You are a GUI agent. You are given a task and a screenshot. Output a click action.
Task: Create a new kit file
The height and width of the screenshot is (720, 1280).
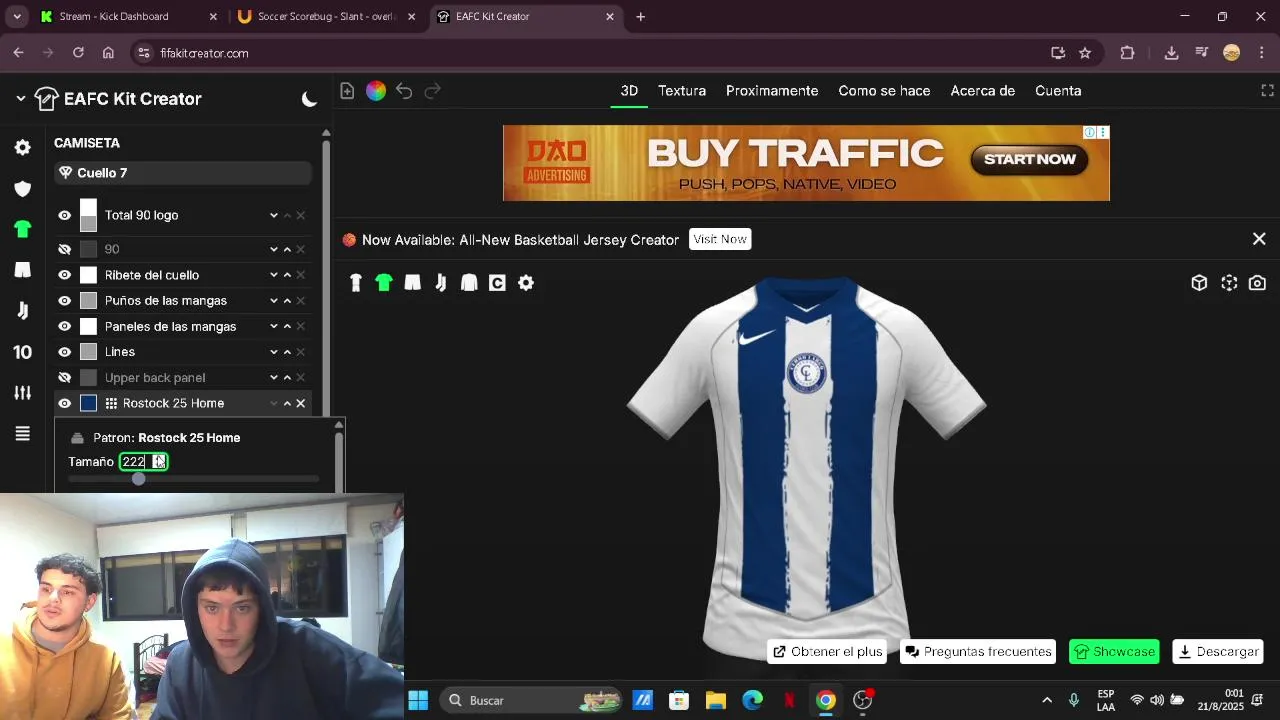point(347,91)
